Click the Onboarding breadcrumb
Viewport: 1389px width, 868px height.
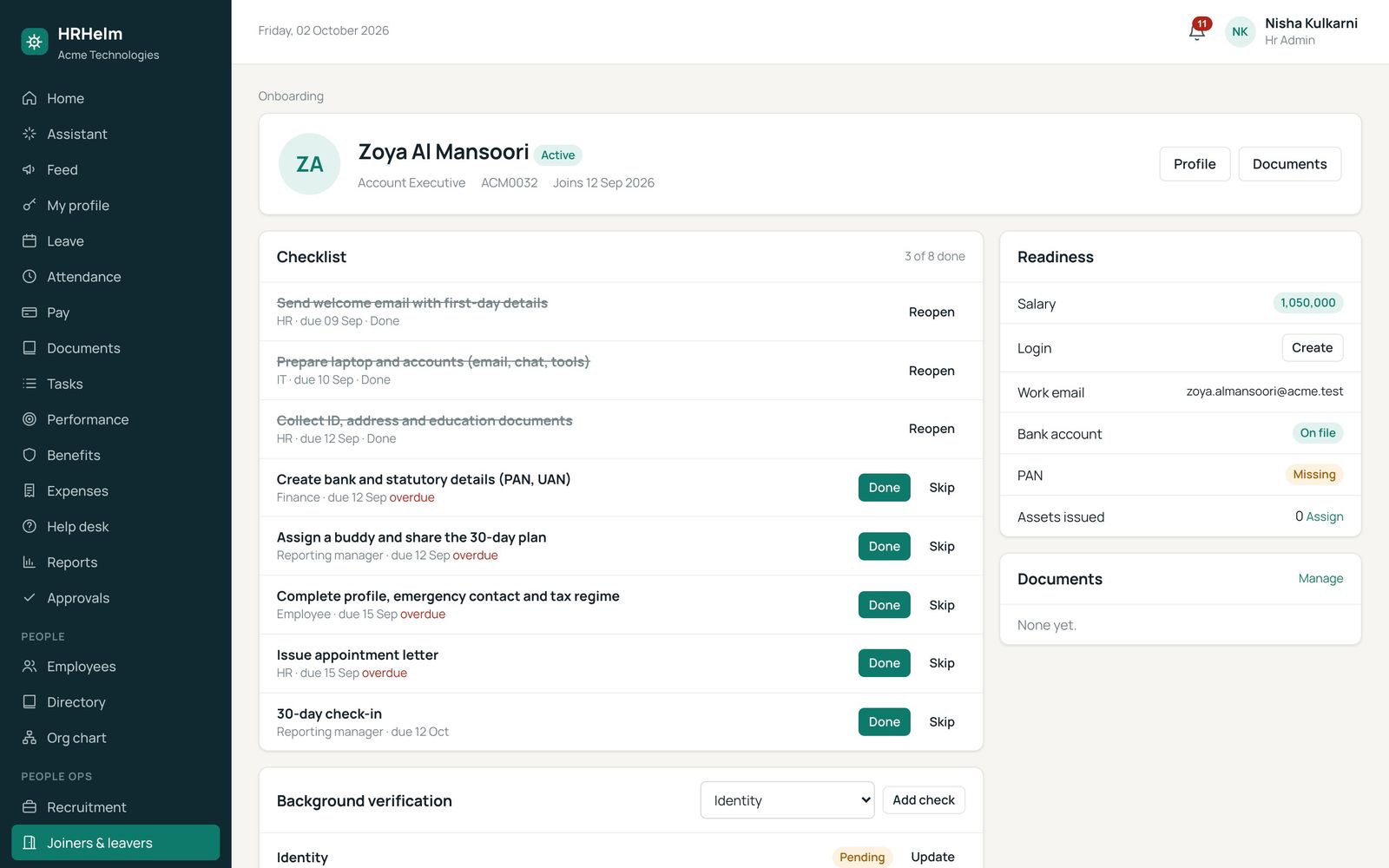tap(291, 96)
